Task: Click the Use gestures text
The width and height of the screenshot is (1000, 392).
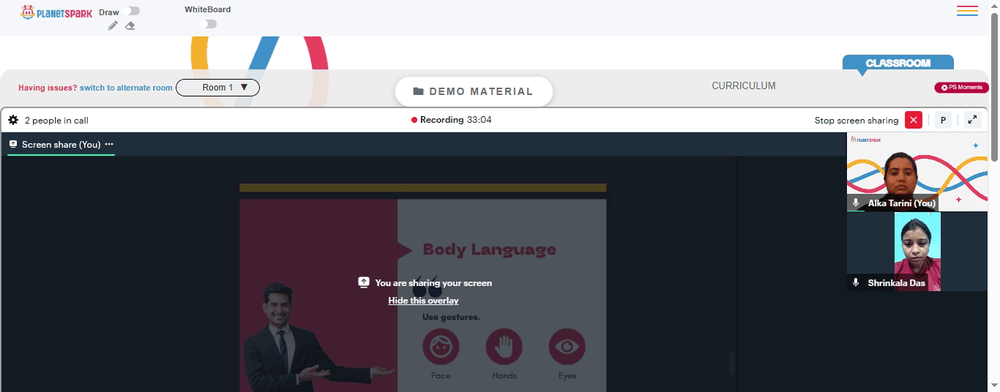Action: pos(451,317)
